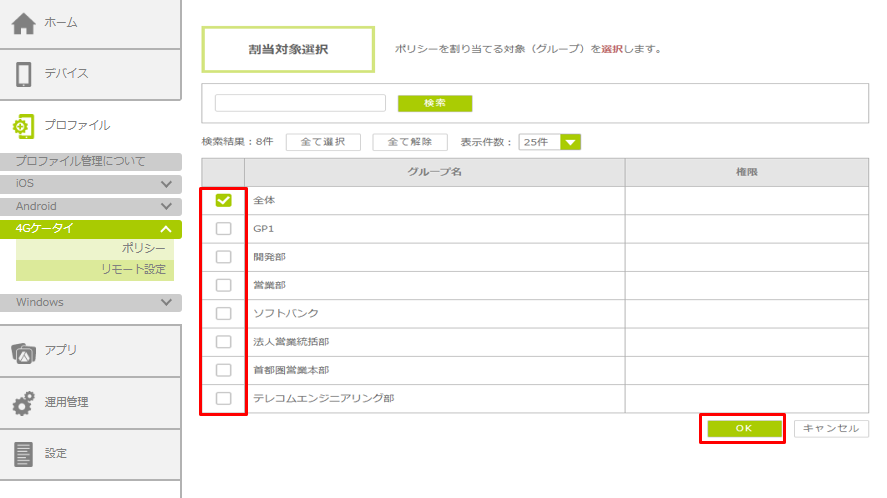887x498 pixels.
Task: Tick the 開発部 checkbox
Action: click(x=223, y=257)
